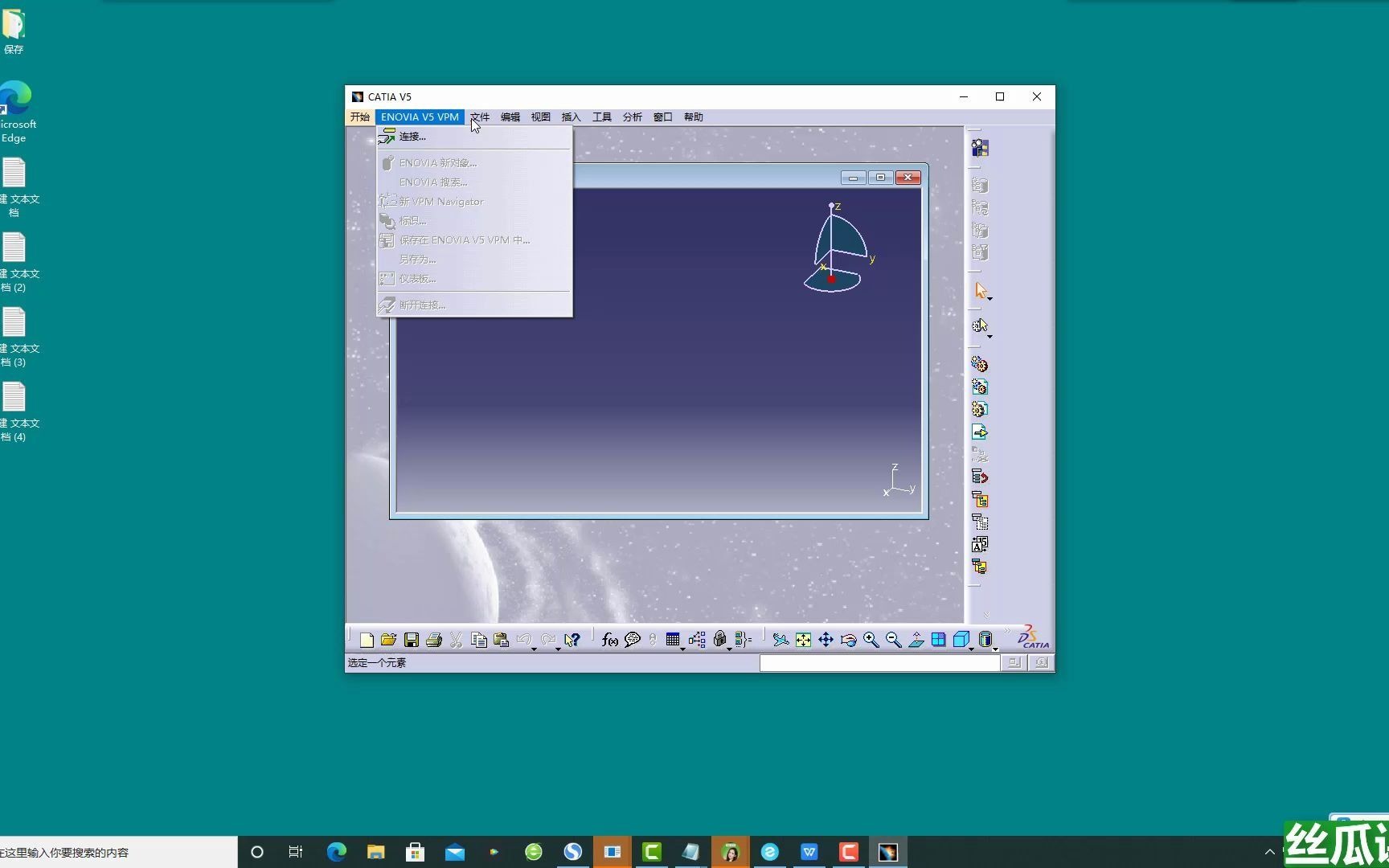The height and width of the screenshot is (868, 1389).
Task: Click the Paste clipboard icon
Action: tap(501, 640)
